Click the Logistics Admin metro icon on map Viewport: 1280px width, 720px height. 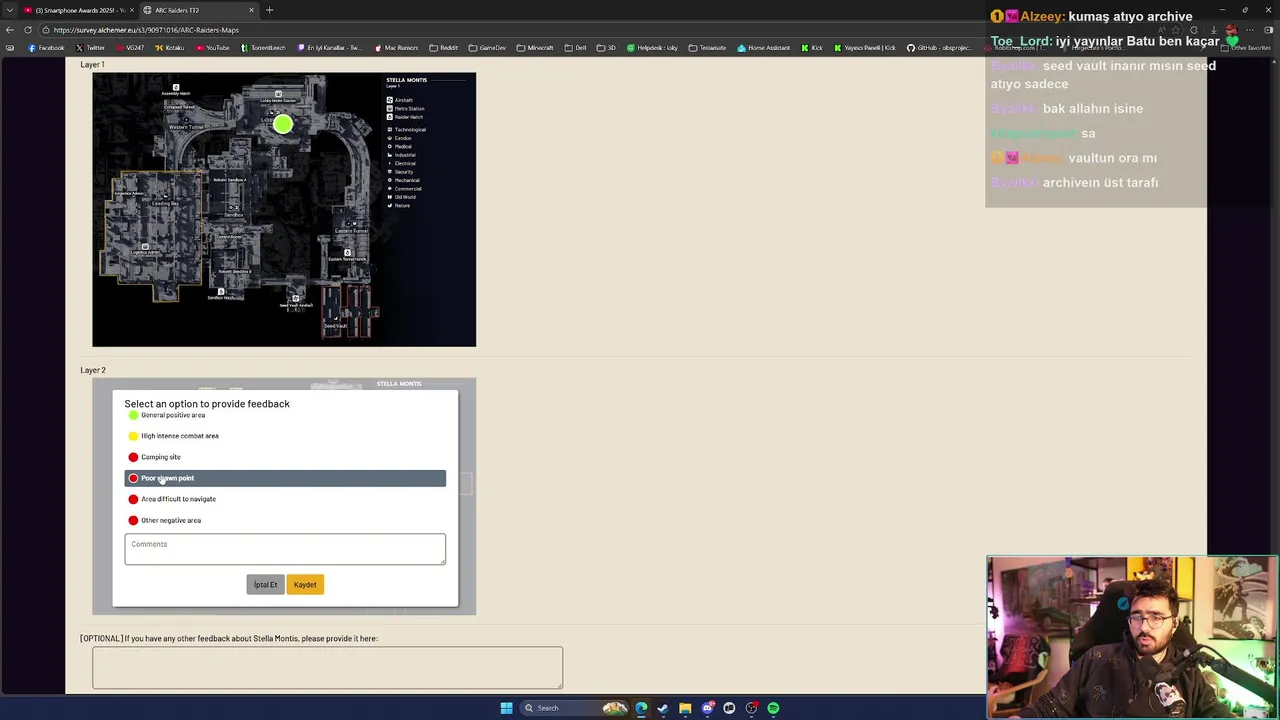(145, 246)
